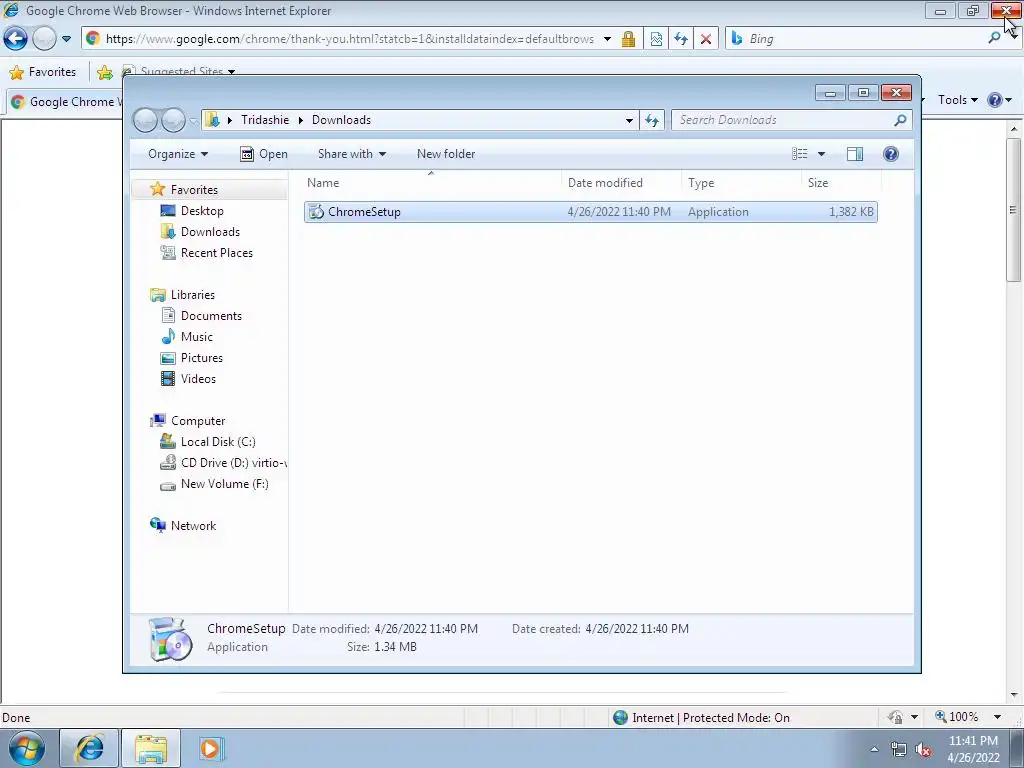The width and height of the screenshot is (1024, 768).
Task: Stop page loading in Internet Explorer
Action: point(705,39)
